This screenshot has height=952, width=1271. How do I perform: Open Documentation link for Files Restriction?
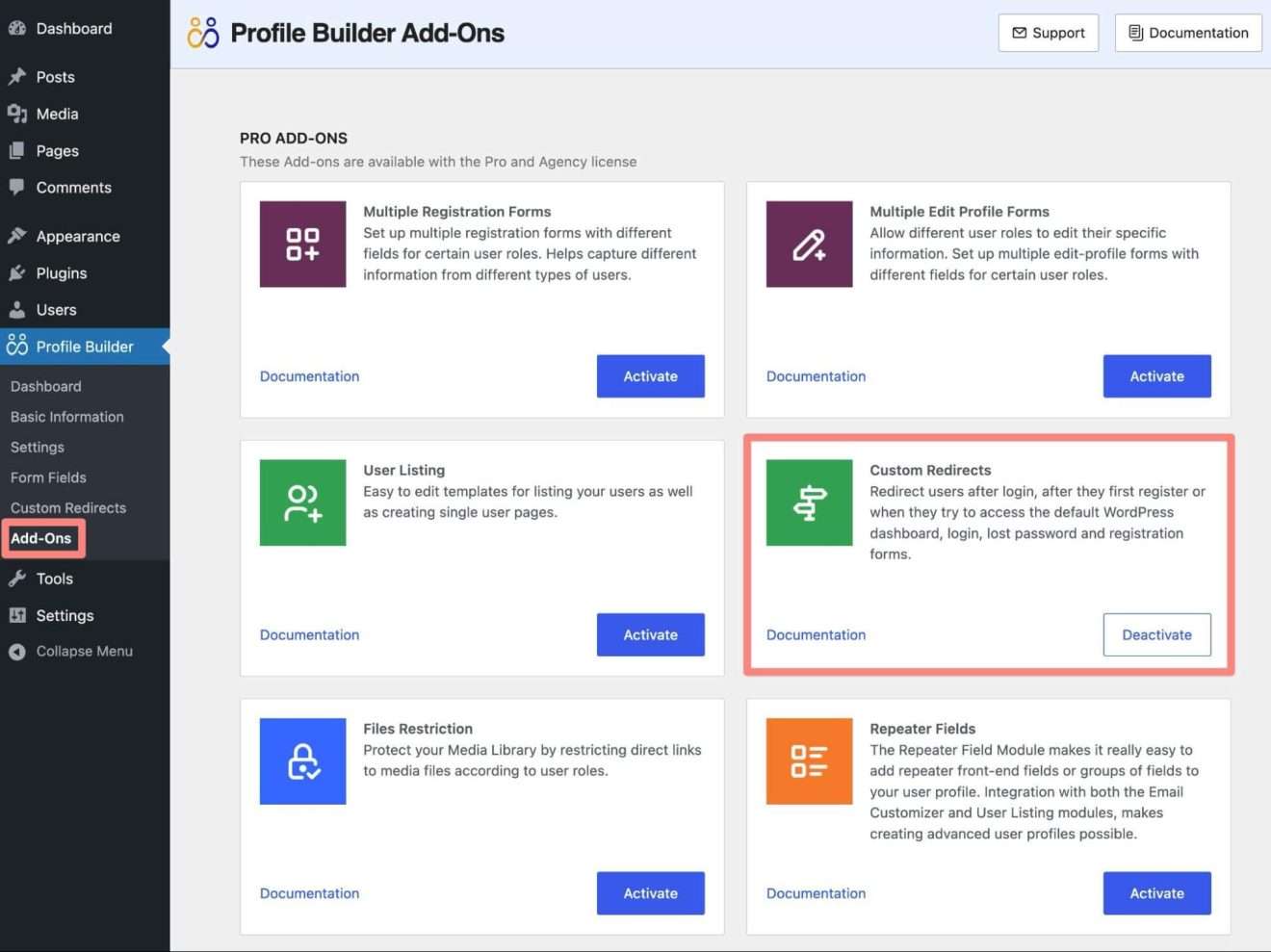point(309,893)
